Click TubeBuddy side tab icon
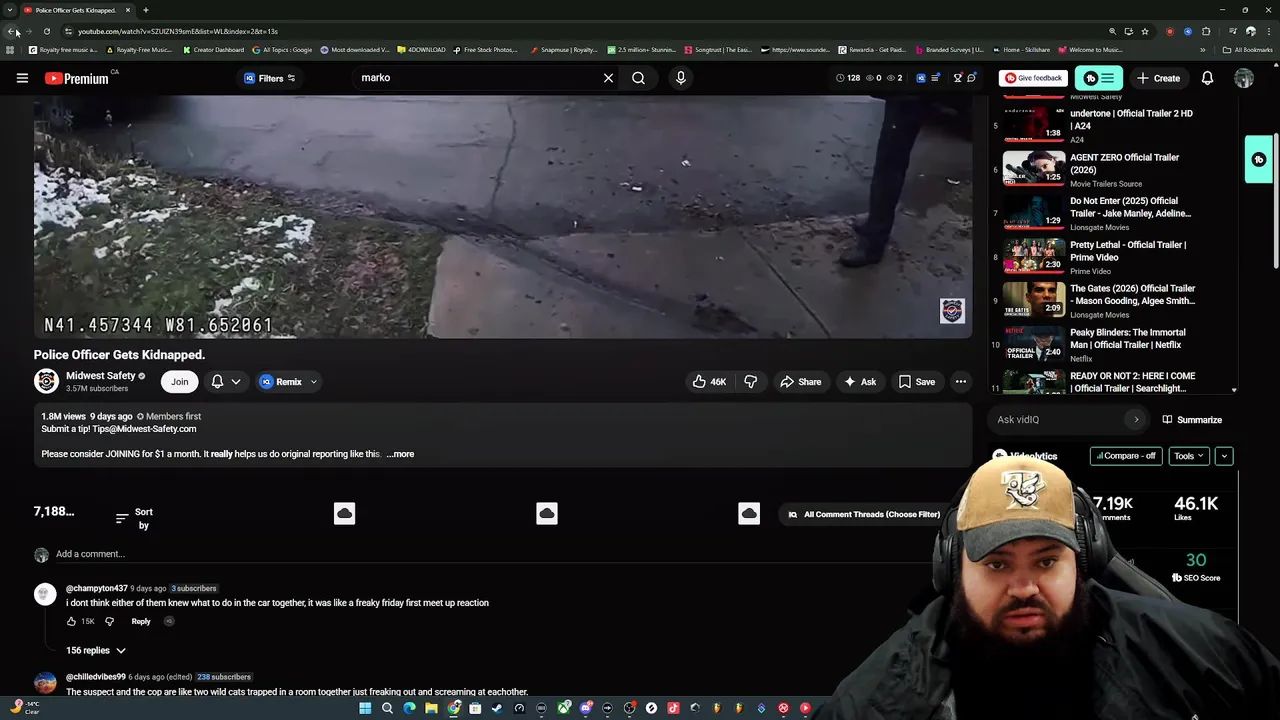 (1259, 159)
